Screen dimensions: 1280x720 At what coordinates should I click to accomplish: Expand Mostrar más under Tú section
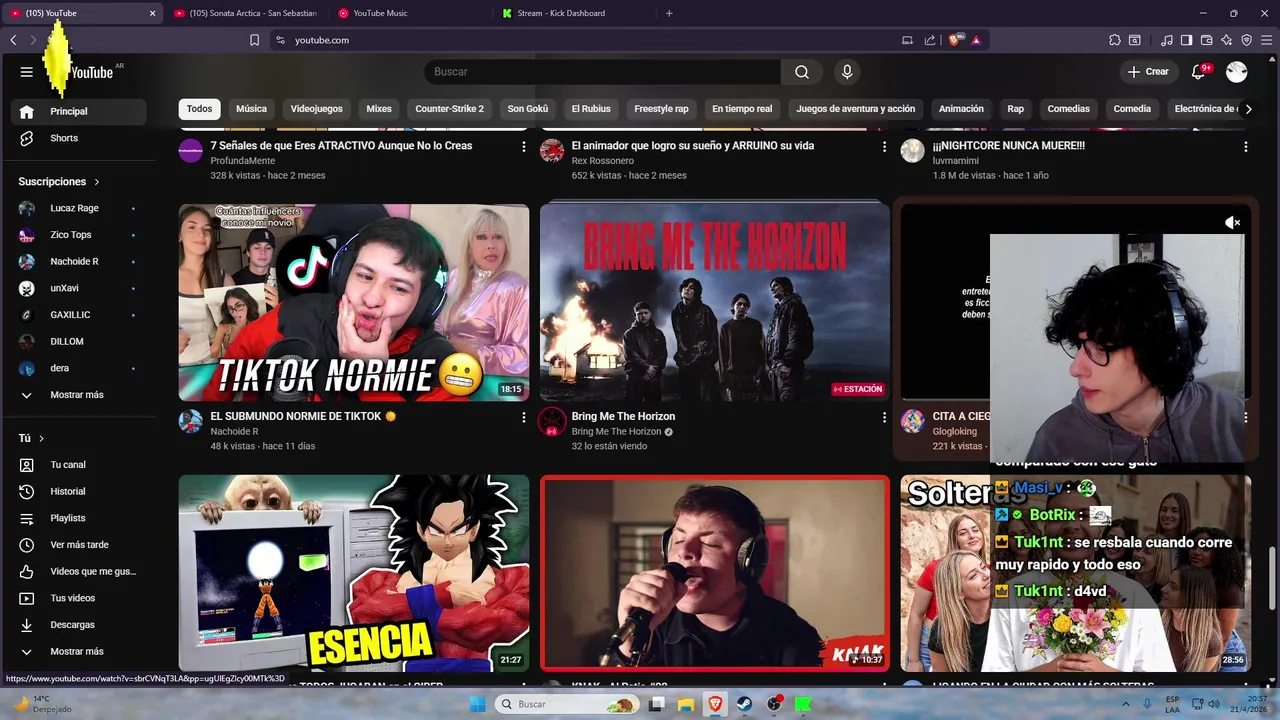[x=78, y=651]
